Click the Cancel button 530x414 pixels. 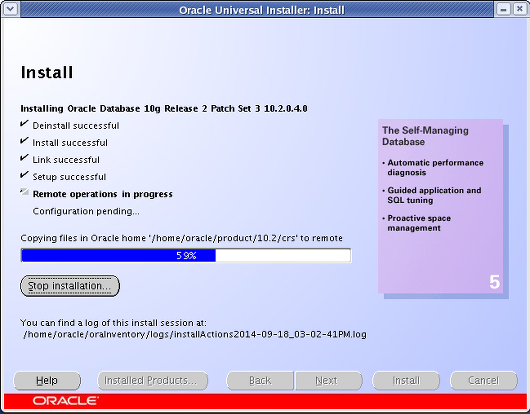point(484,381)
